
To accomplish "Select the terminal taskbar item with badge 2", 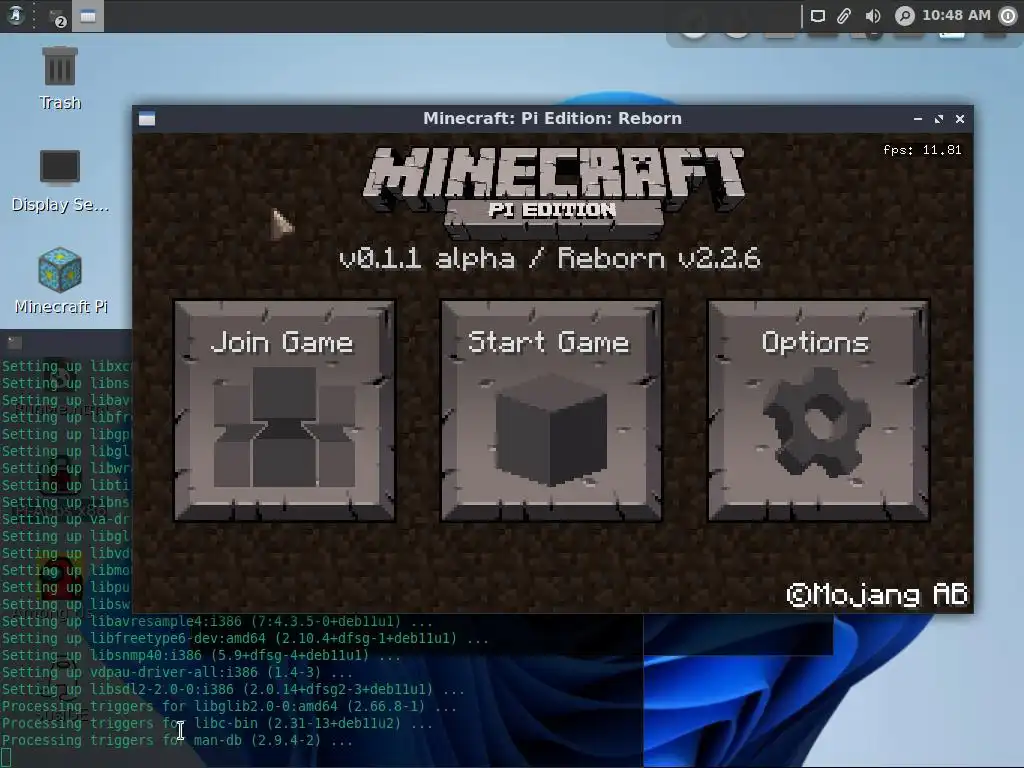I will 57,16.
